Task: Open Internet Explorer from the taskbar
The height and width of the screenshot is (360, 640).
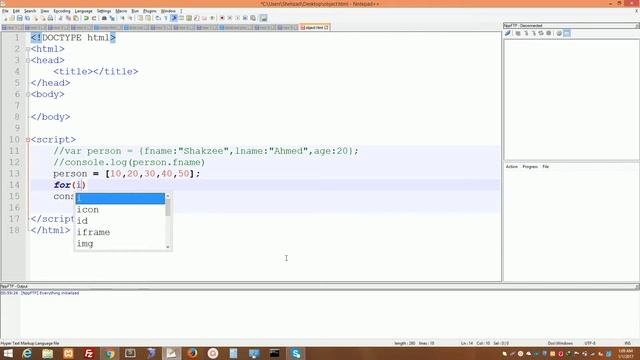Action: [27, 353]
